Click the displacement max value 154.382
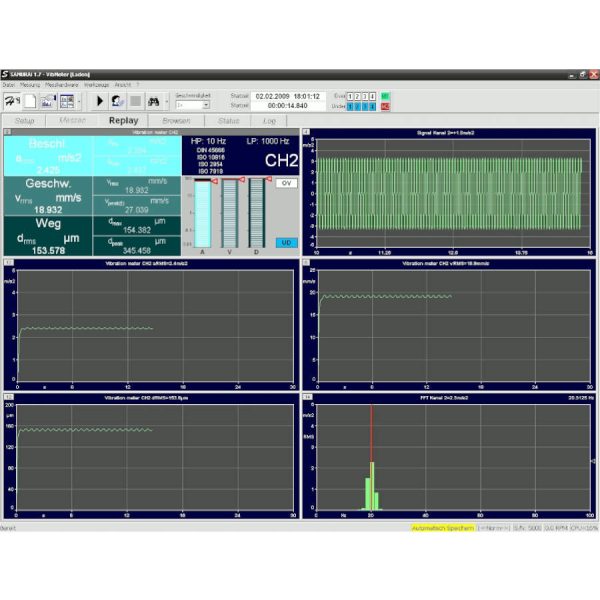The height and width of the screenshot is (600, 600). pos(136,230)
